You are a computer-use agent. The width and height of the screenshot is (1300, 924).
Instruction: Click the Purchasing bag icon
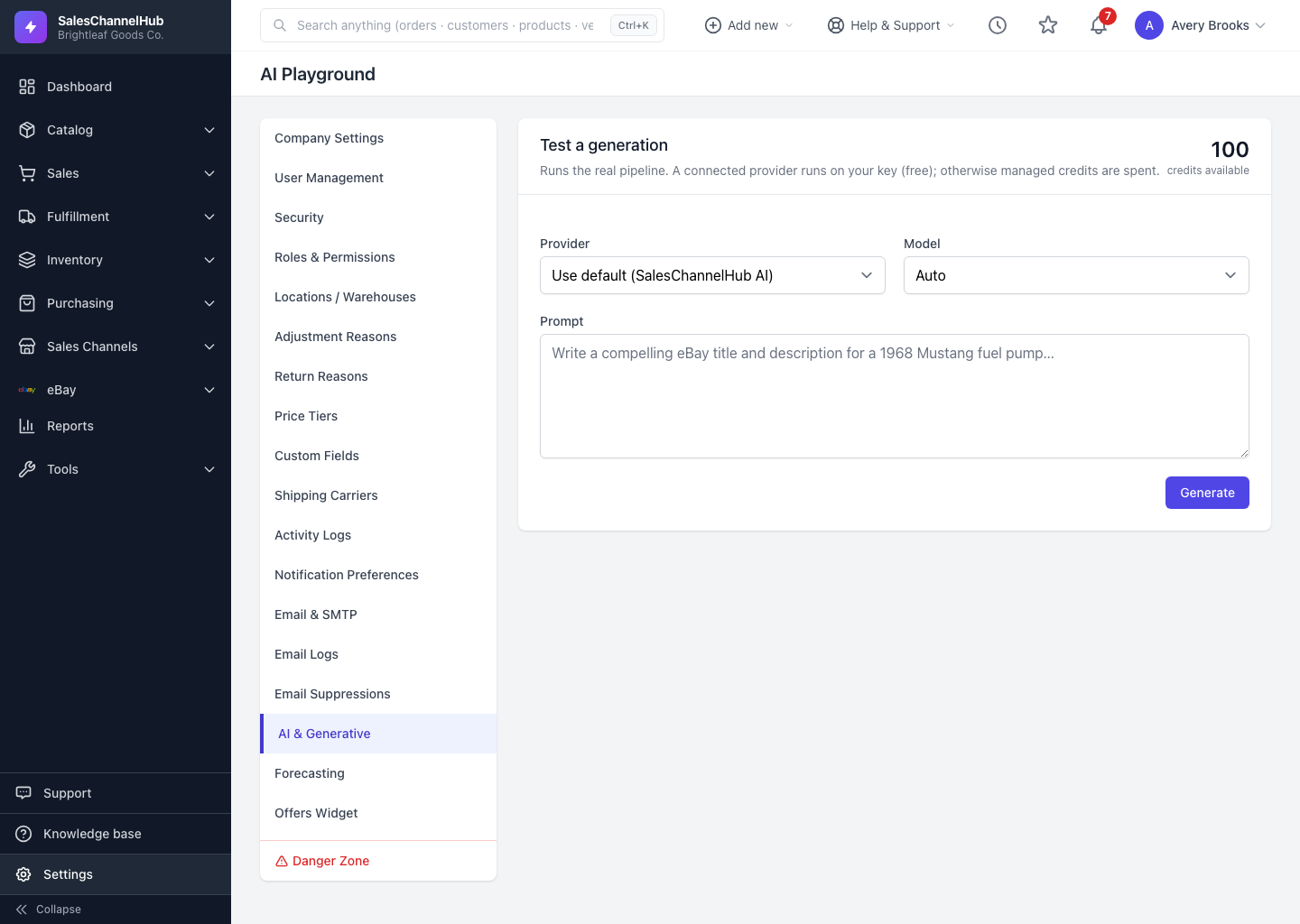(27, 303)
